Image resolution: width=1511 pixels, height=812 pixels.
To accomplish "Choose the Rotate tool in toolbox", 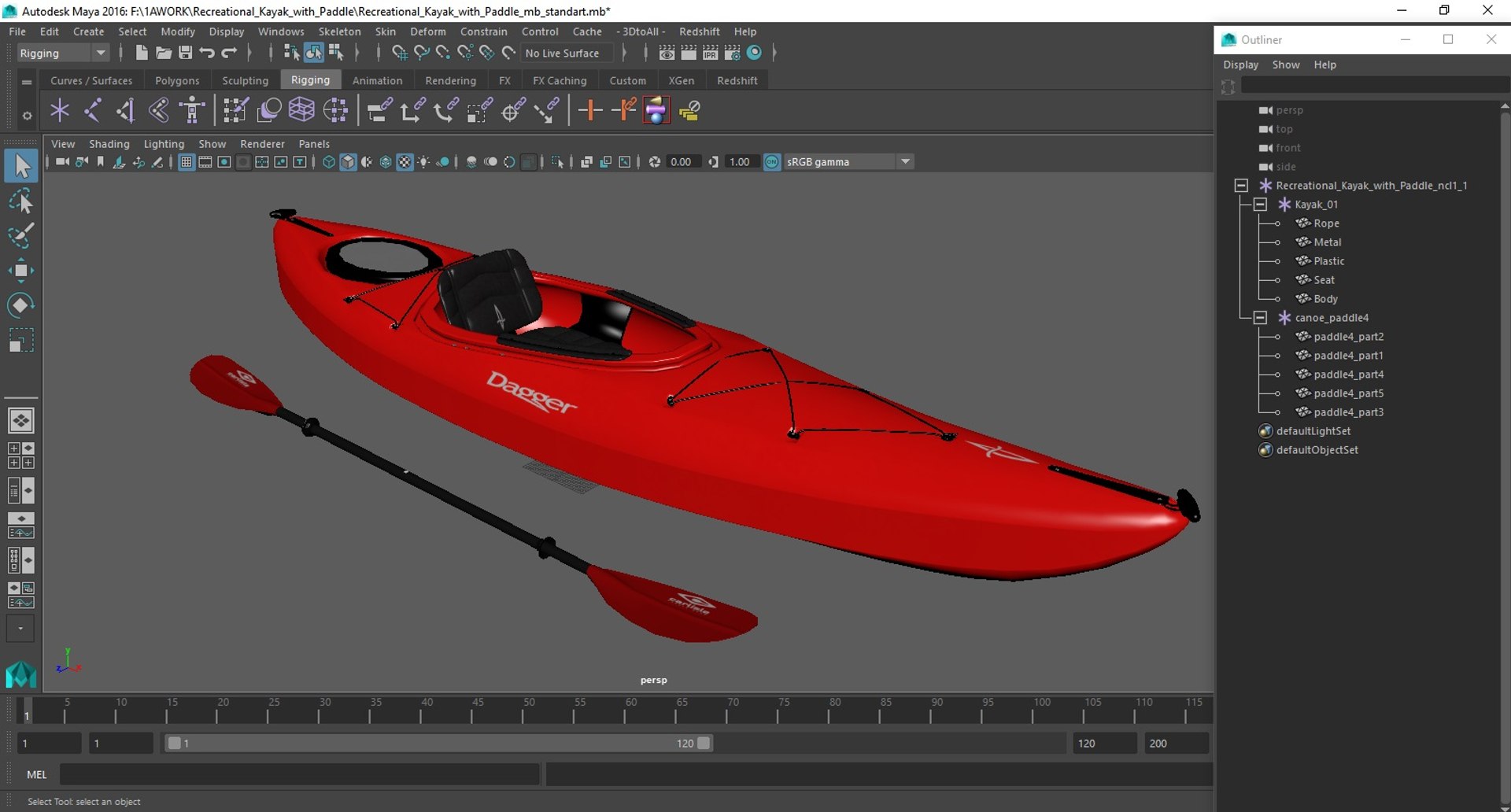I will pyautogui.click(x=21, y=305).
